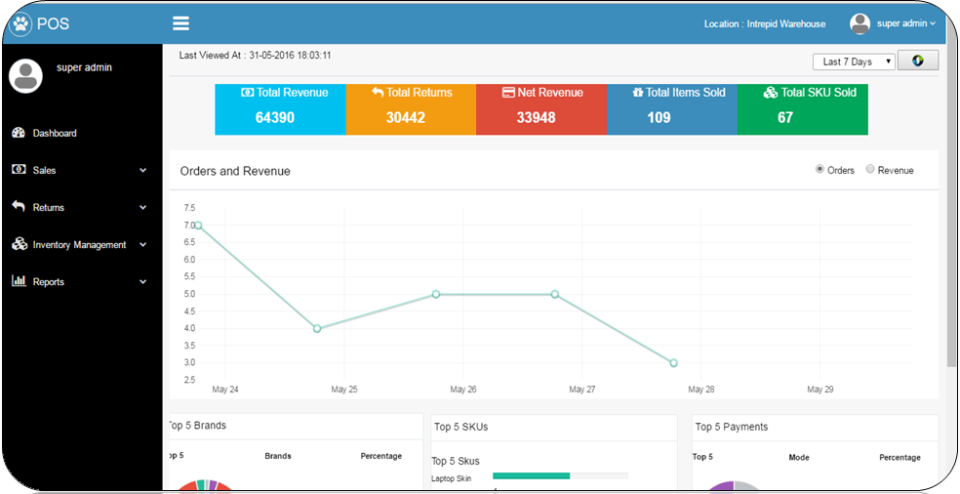960x494 pixels.
Task: Click the Total Items Sold 109 tile
Action: point(672,109)
